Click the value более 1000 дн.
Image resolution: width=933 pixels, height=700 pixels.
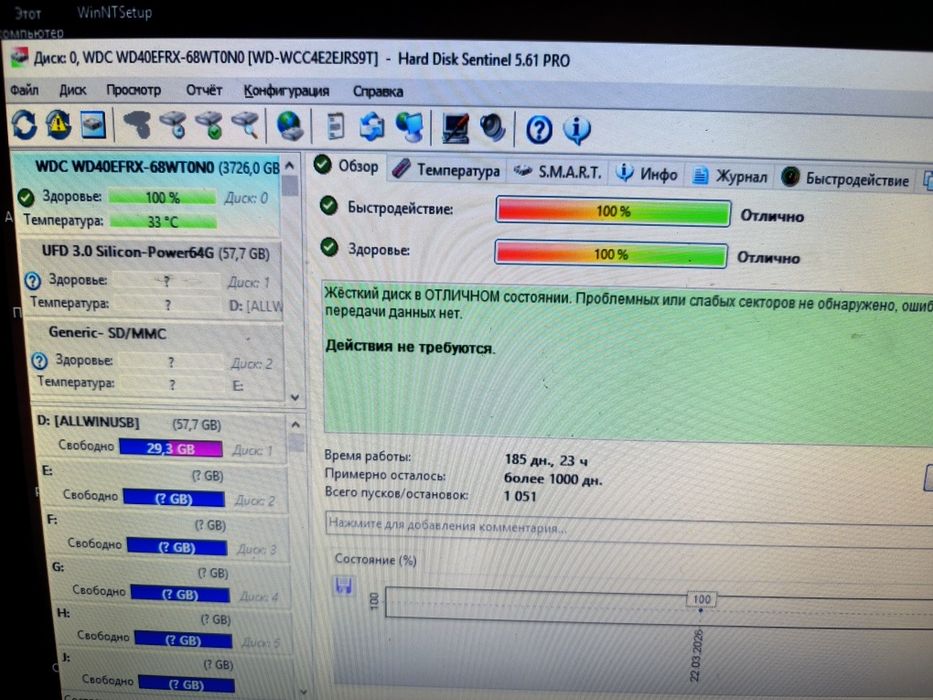click(x=553, y=479)
